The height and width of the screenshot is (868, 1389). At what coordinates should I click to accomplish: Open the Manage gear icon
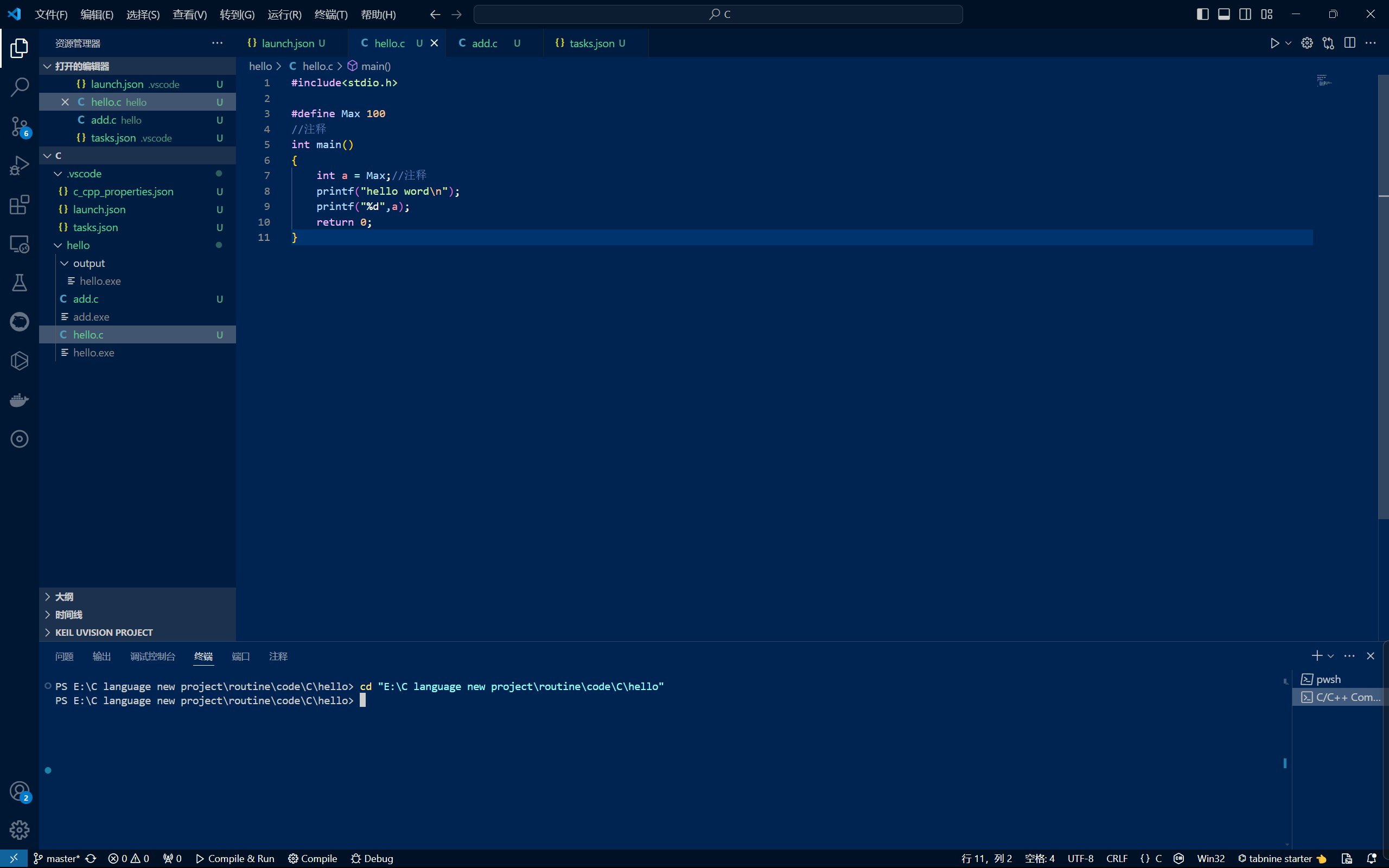[x=19, y=829]
